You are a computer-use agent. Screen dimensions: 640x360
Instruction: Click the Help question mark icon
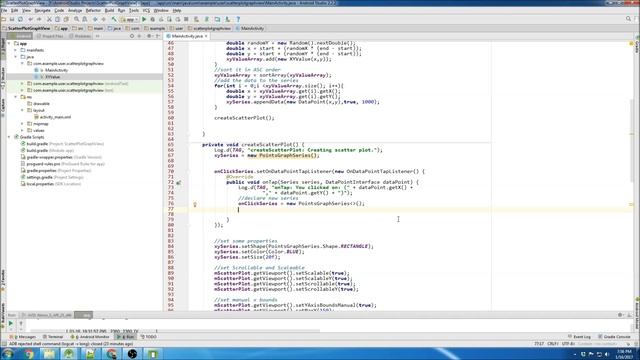pyautogui.click(x=238, y=19)
